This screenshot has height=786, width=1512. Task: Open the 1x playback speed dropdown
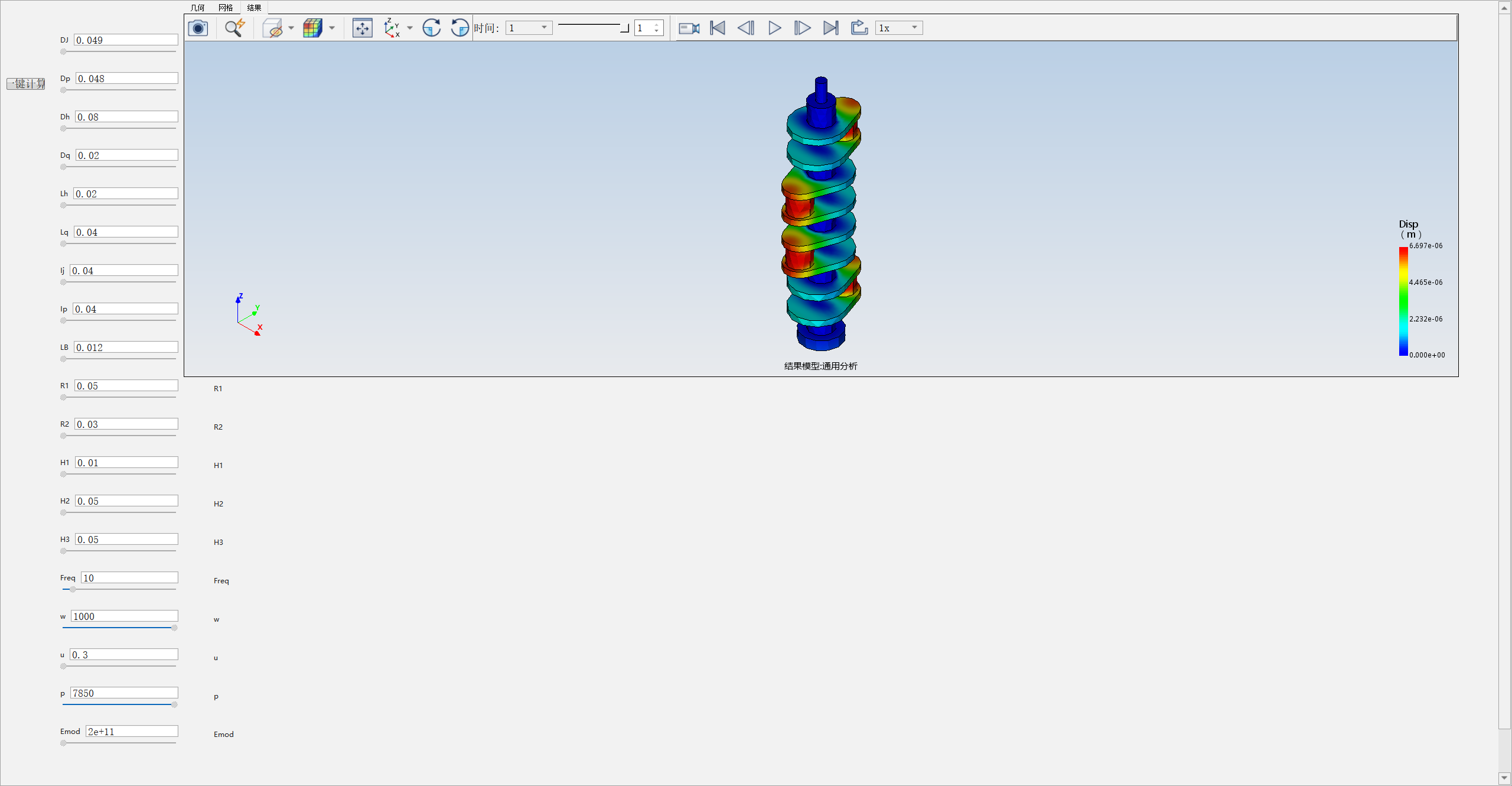click(x=899, y=28)
